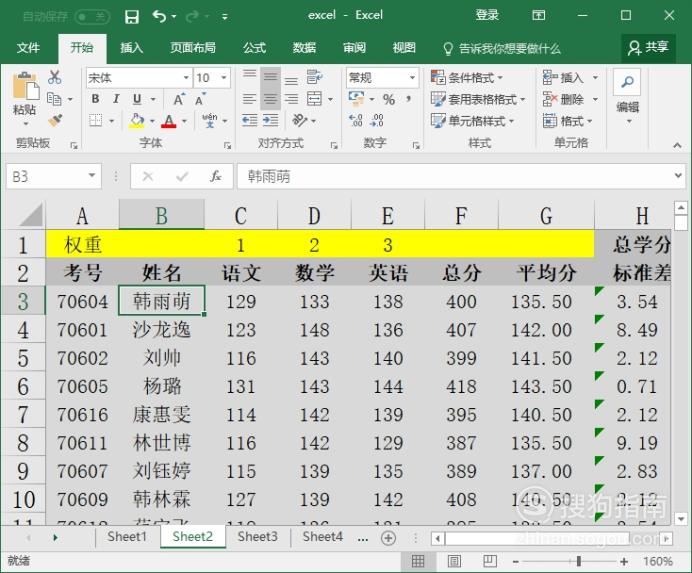
Task: Save the workbook with the disk icon
Action: point(132,17)
